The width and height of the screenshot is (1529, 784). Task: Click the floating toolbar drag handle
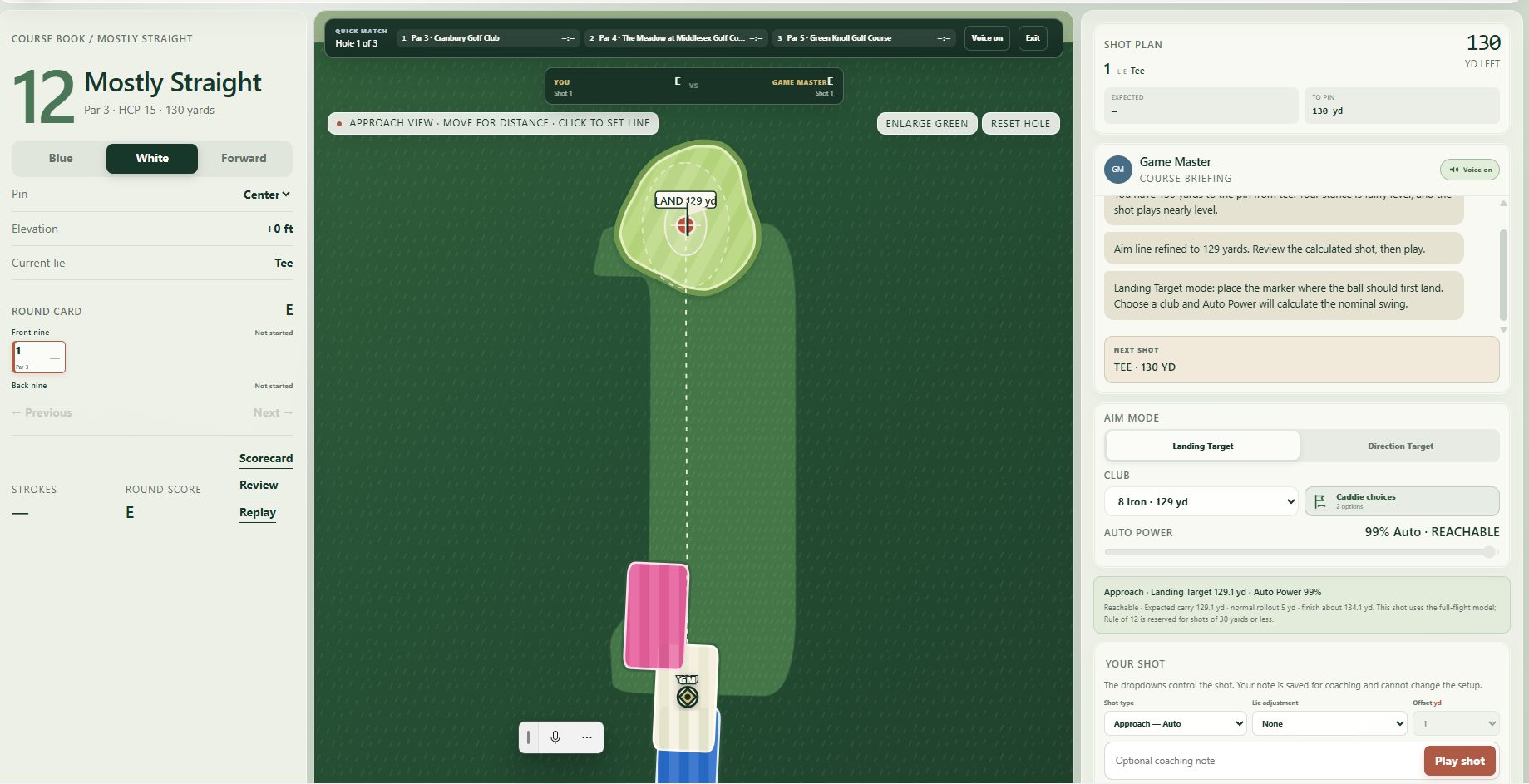(529, 737)
